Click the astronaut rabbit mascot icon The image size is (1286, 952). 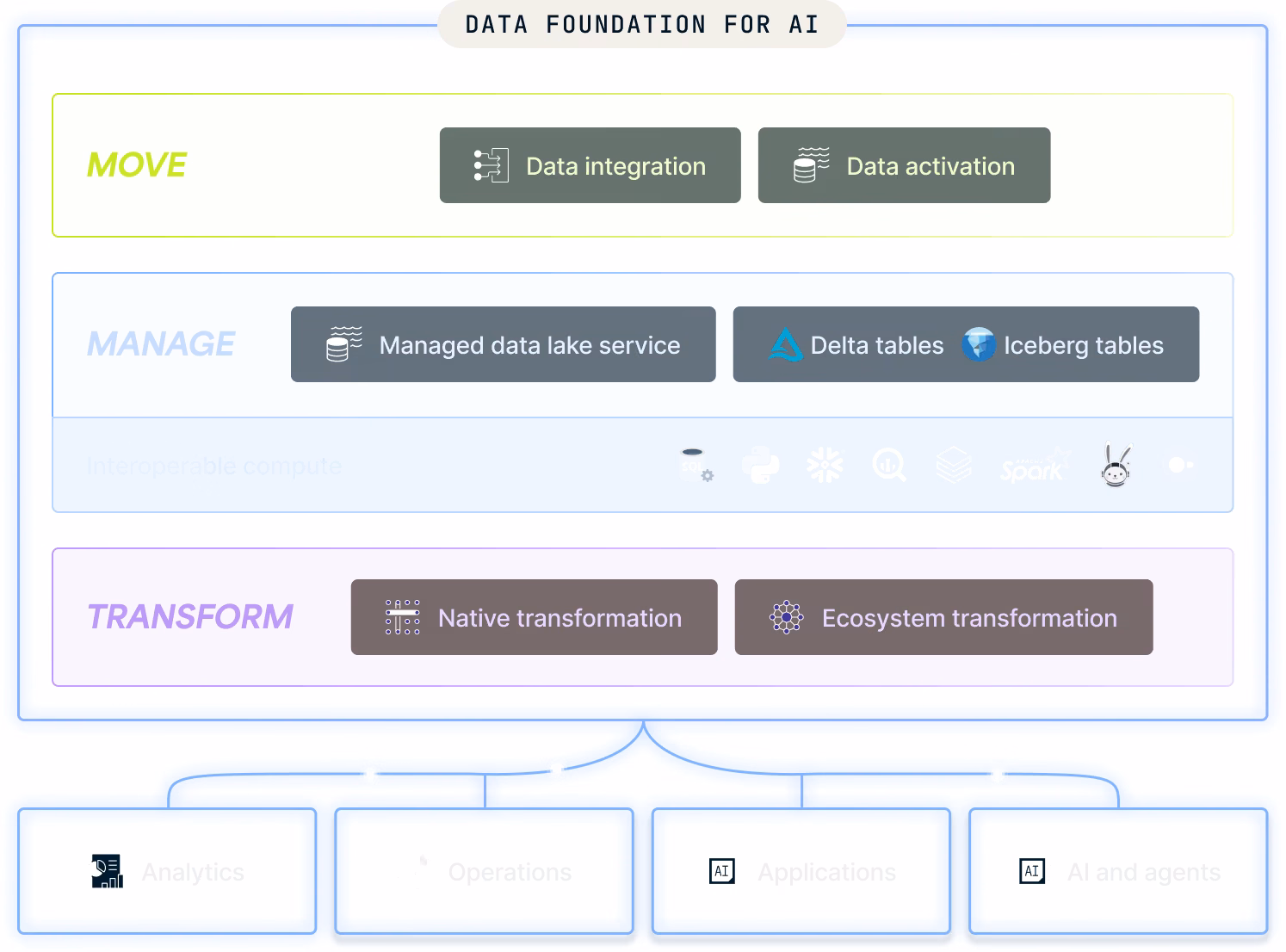(x=1116, y=466)
